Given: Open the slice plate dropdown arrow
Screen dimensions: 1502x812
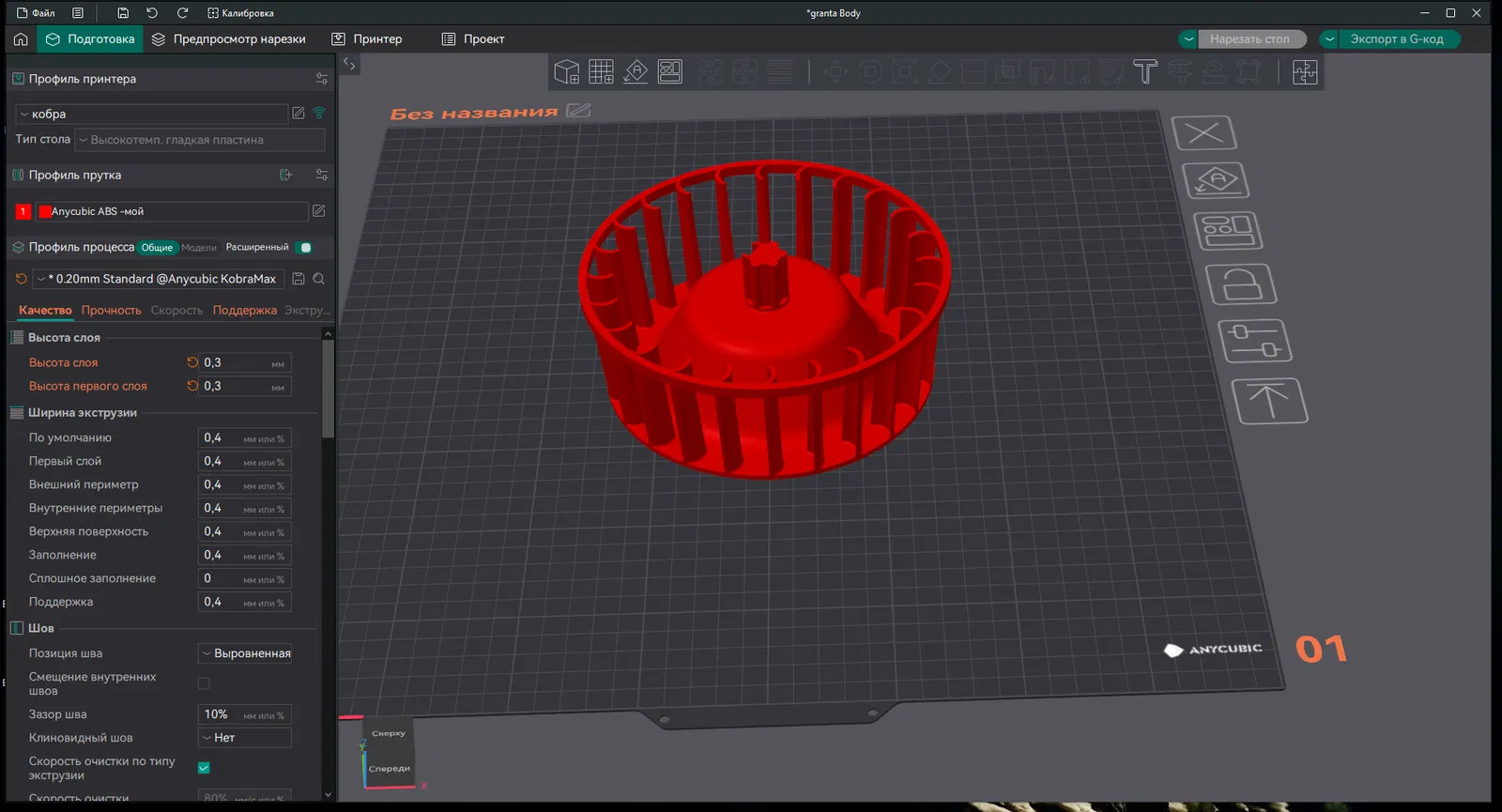Looking at the screenshot, I should point(1188,39).
